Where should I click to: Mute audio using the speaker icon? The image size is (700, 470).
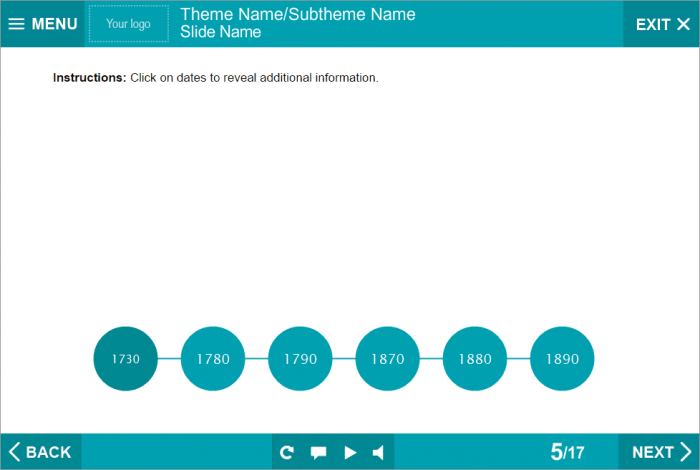(378, 452)
